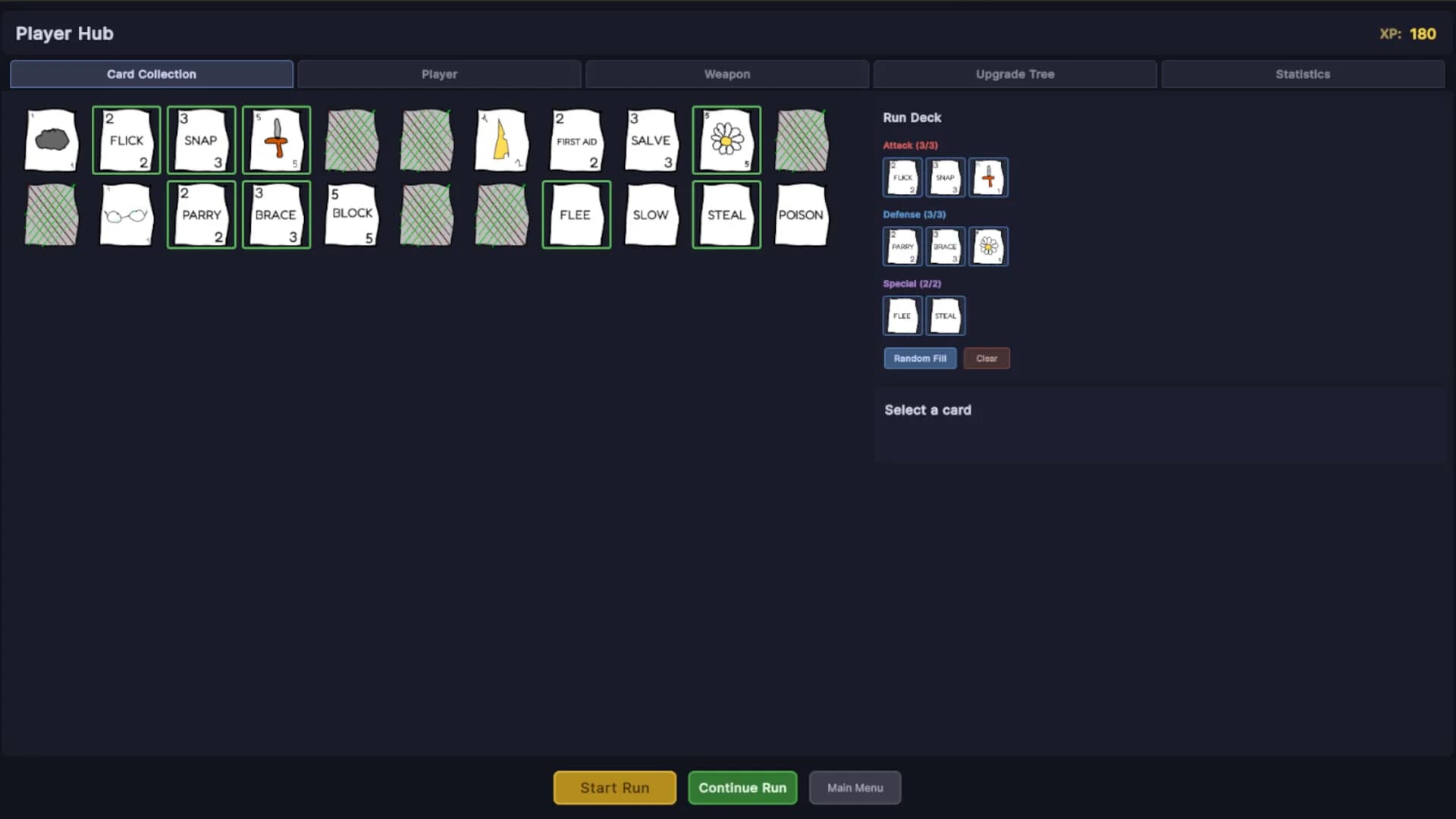Click Continue Run
This screenshot has width=1456, height=819.
pos(742,788)
